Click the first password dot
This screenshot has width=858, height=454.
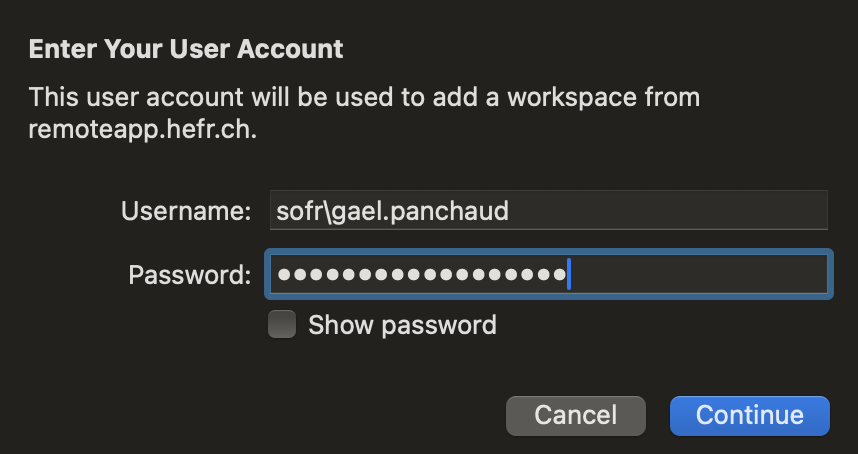(284, 274)
